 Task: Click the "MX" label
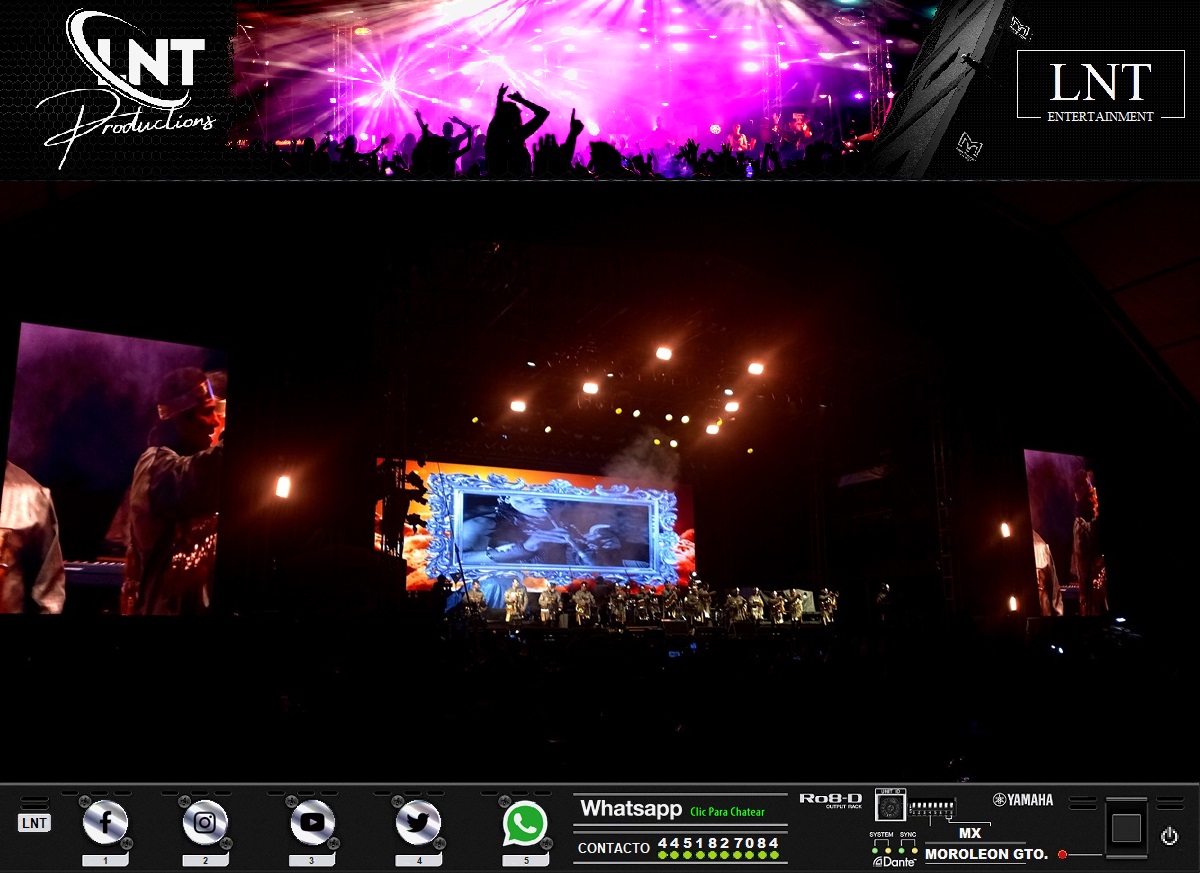pos(970,833)
